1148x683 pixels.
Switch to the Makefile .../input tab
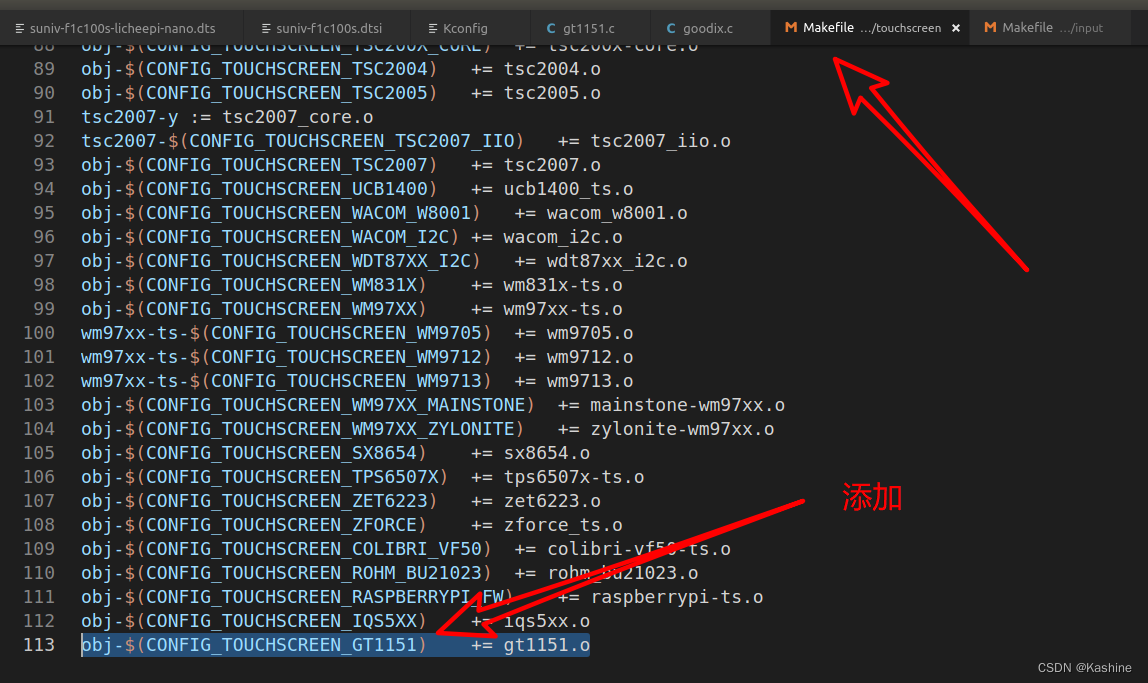1052,28
